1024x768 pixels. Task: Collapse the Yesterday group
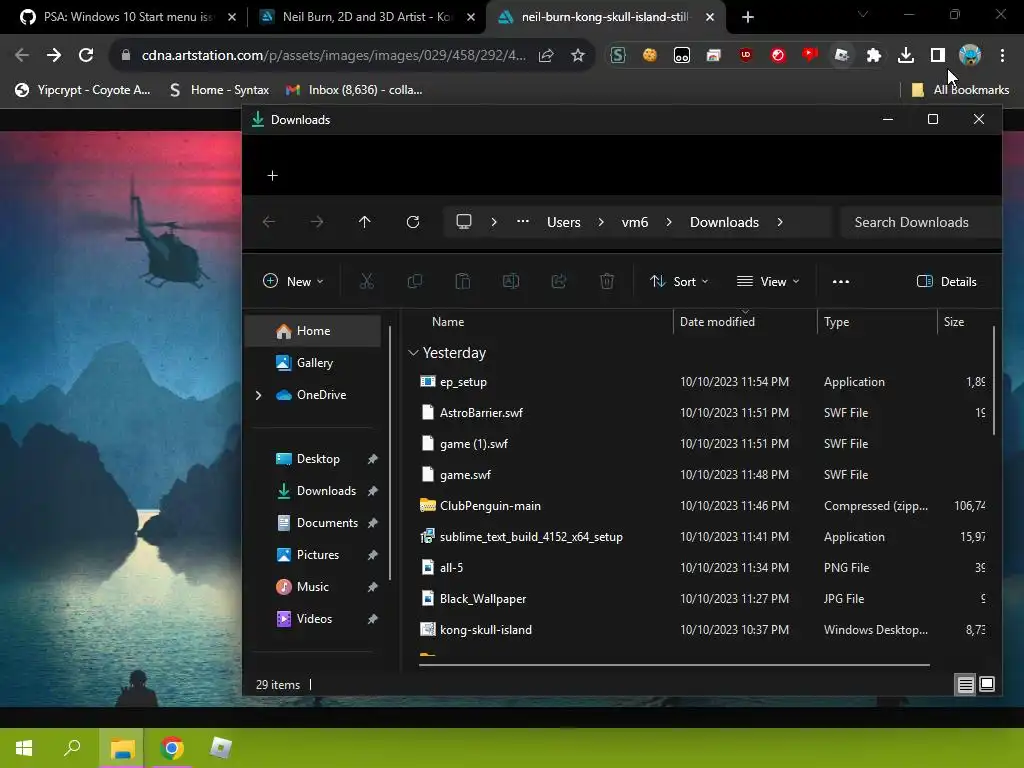click(x=413, y=353)
